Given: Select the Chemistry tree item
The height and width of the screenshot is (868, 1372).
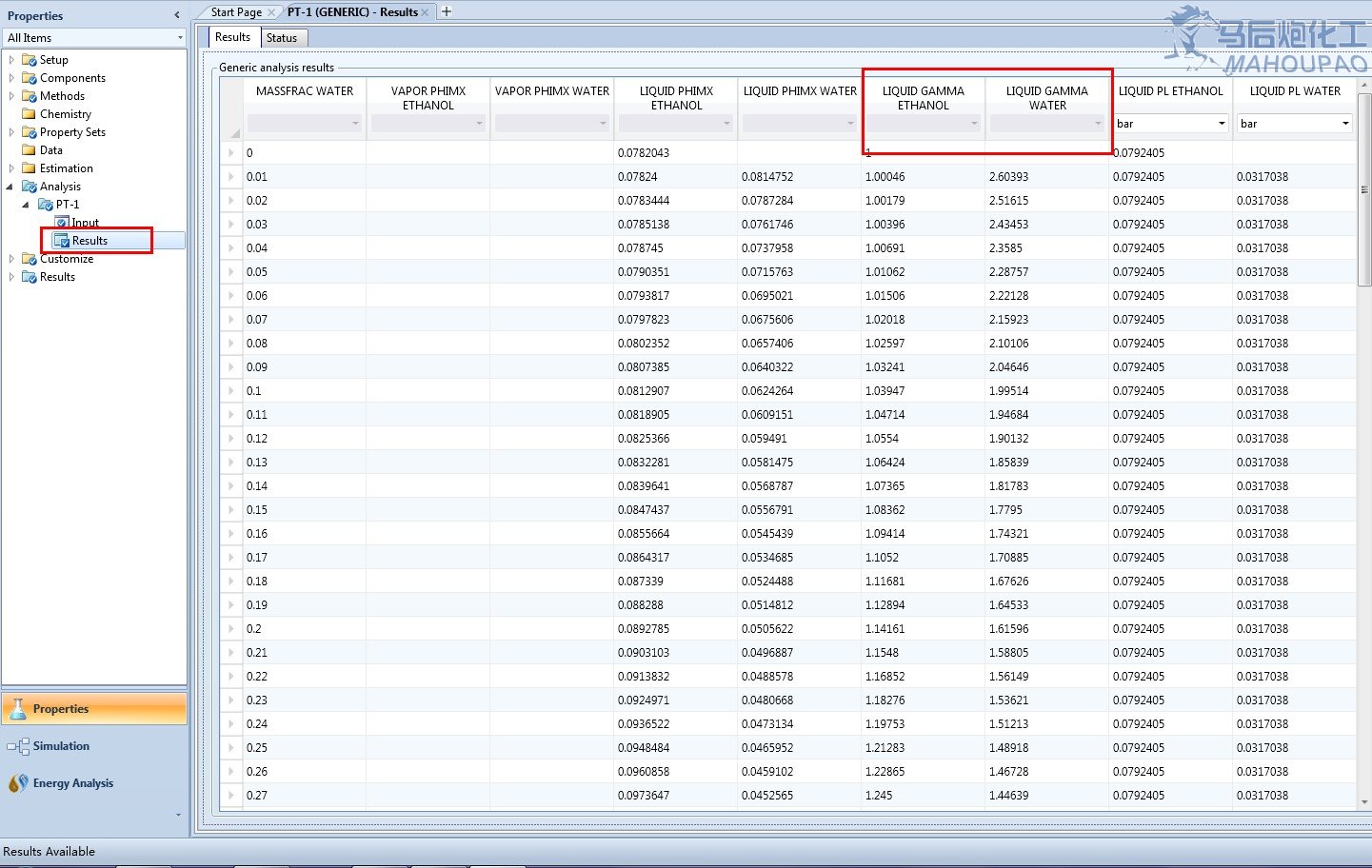Looking at the screenshot, I should pos(66,114).
